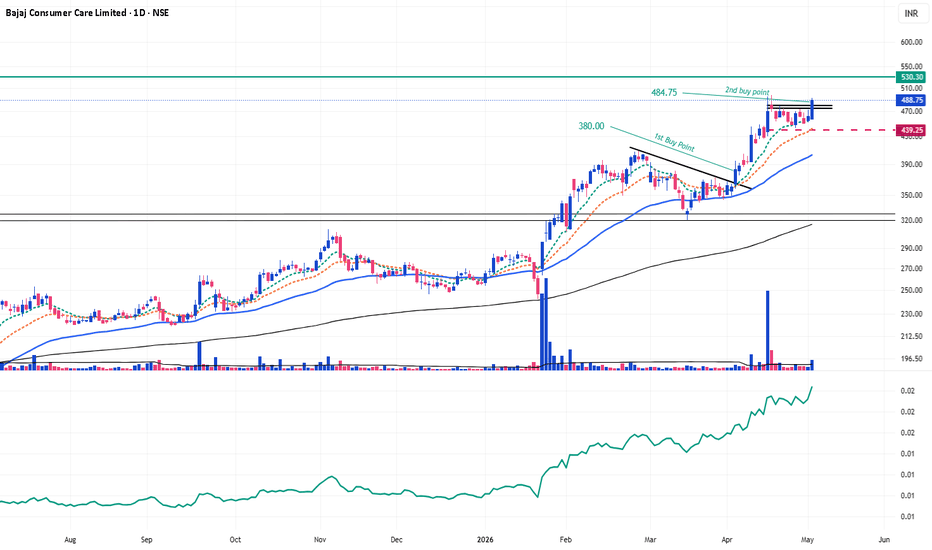Click the 2026 label on time axis

coord(485,540)
